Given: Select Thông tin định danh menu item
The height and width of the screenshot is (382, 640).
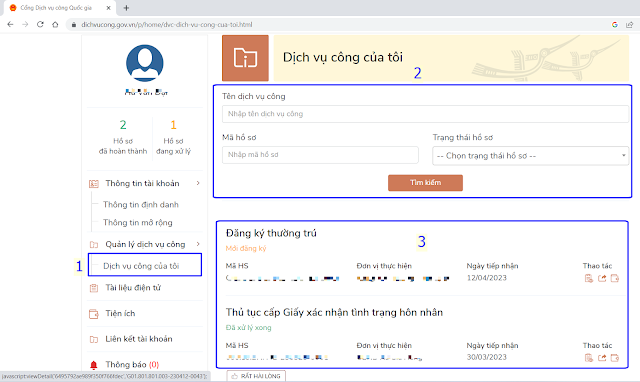Looking at the screenshot, I should 141,204.
